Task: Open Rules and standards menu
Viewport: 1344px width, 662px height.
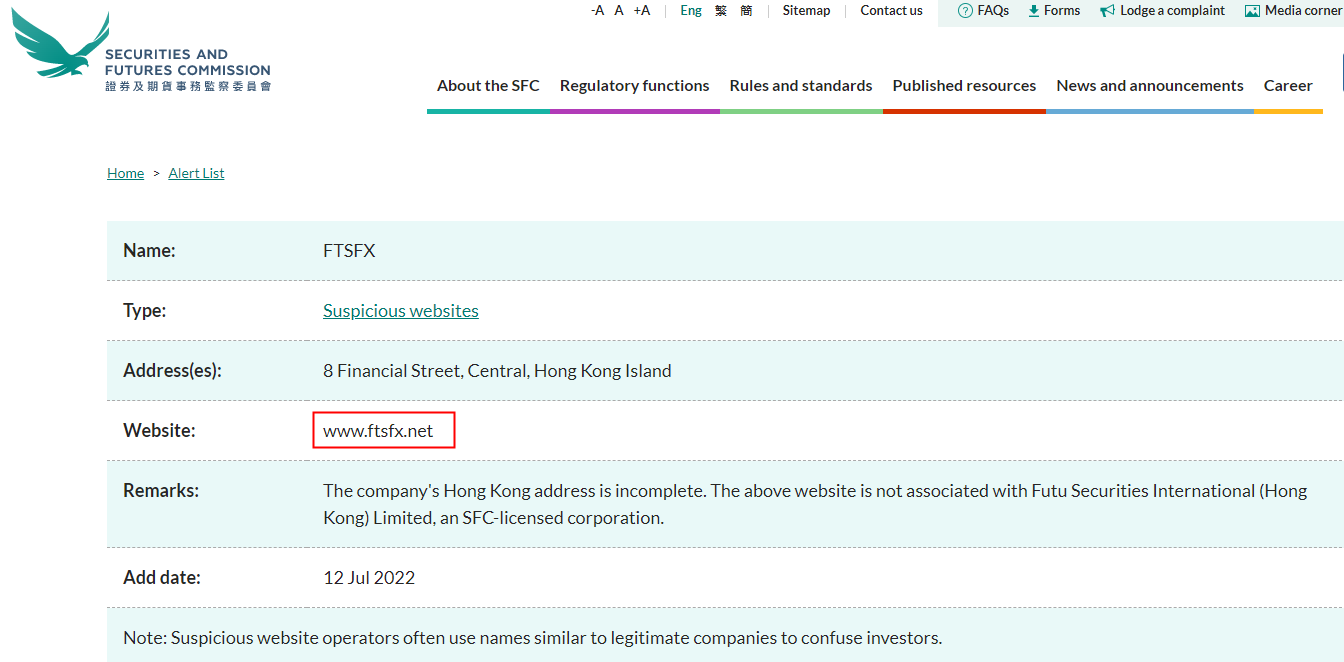Action: tap(801, 86)
